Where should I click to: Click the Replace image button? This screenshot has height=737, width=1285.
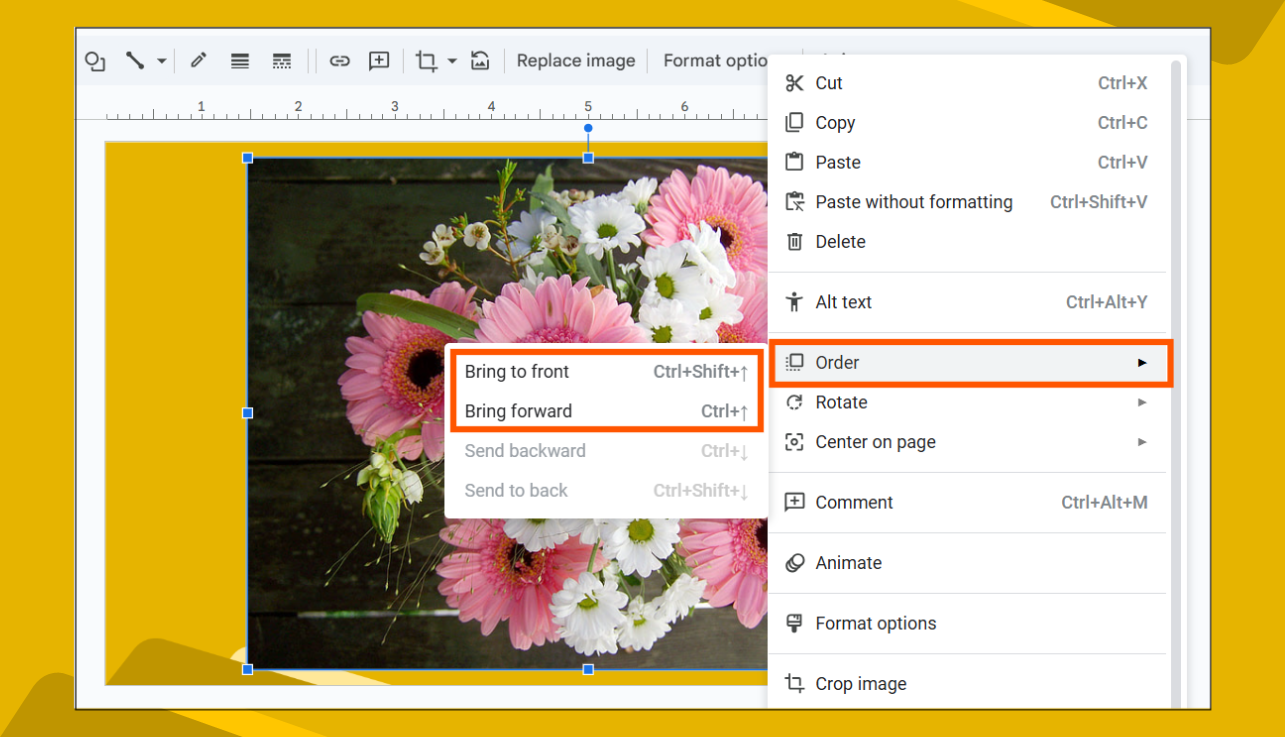tap(576, 61)
